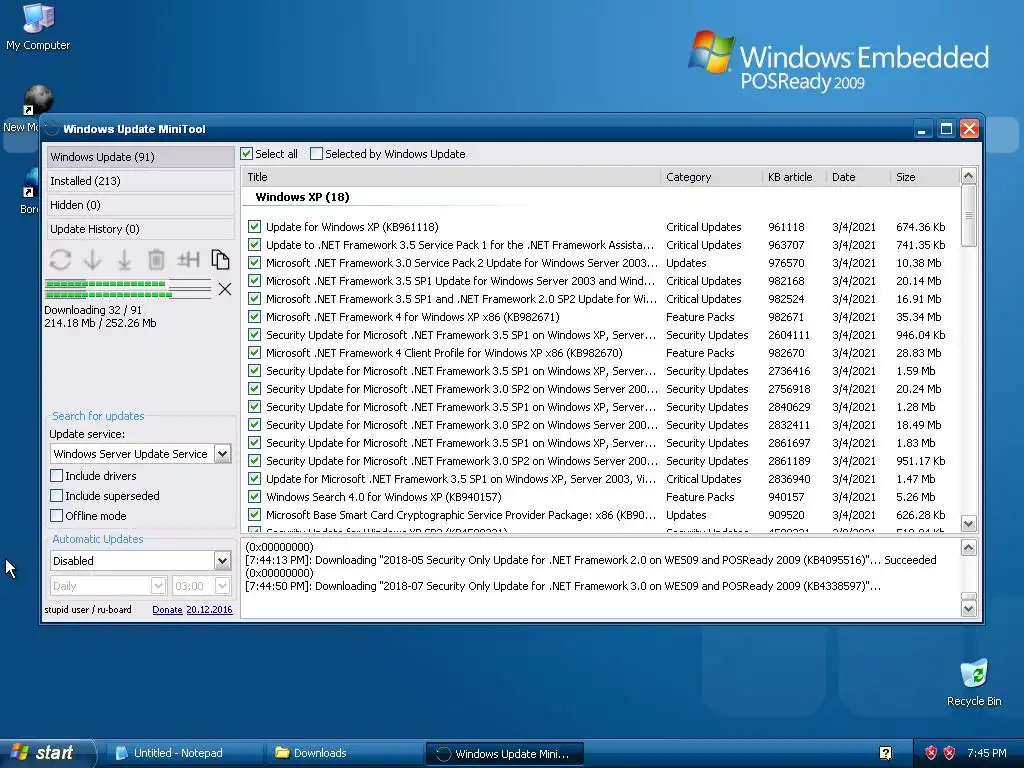Click the copy to clipboard icon
This screenshot has width=1024, height=768.
pos(220,259)
